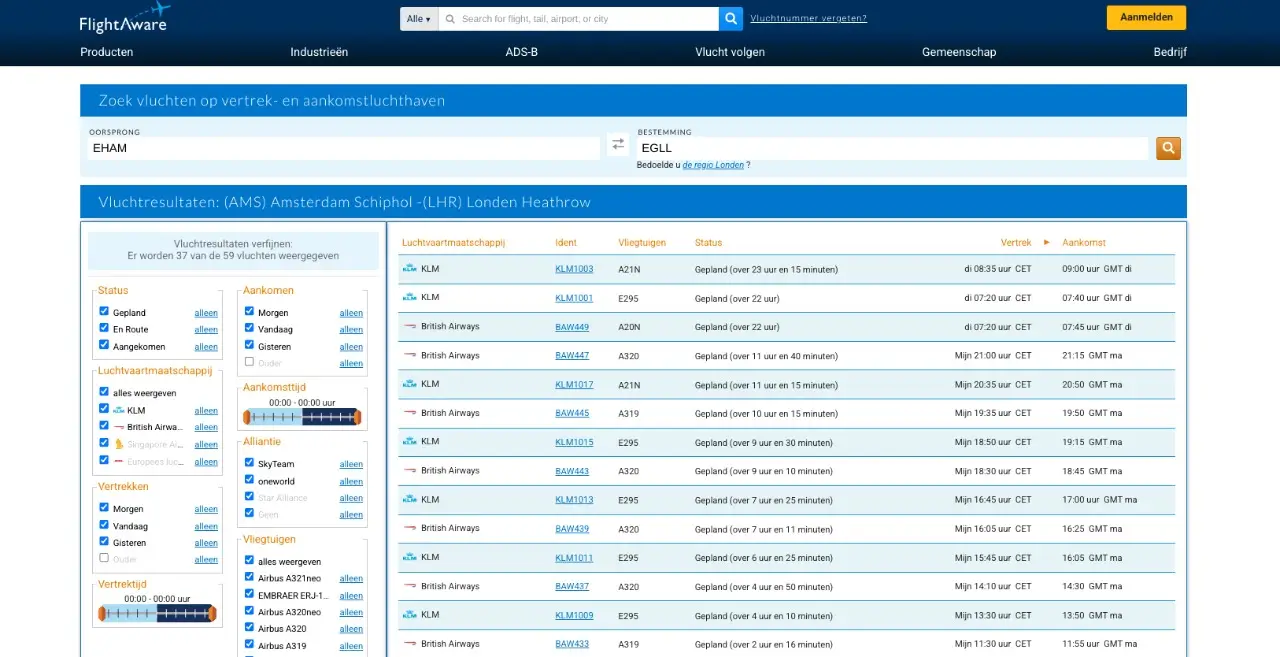Uncheck the Gepland status checkbox
The width and height of the screenshot is (1280, 657).
[x=104, y=312]
